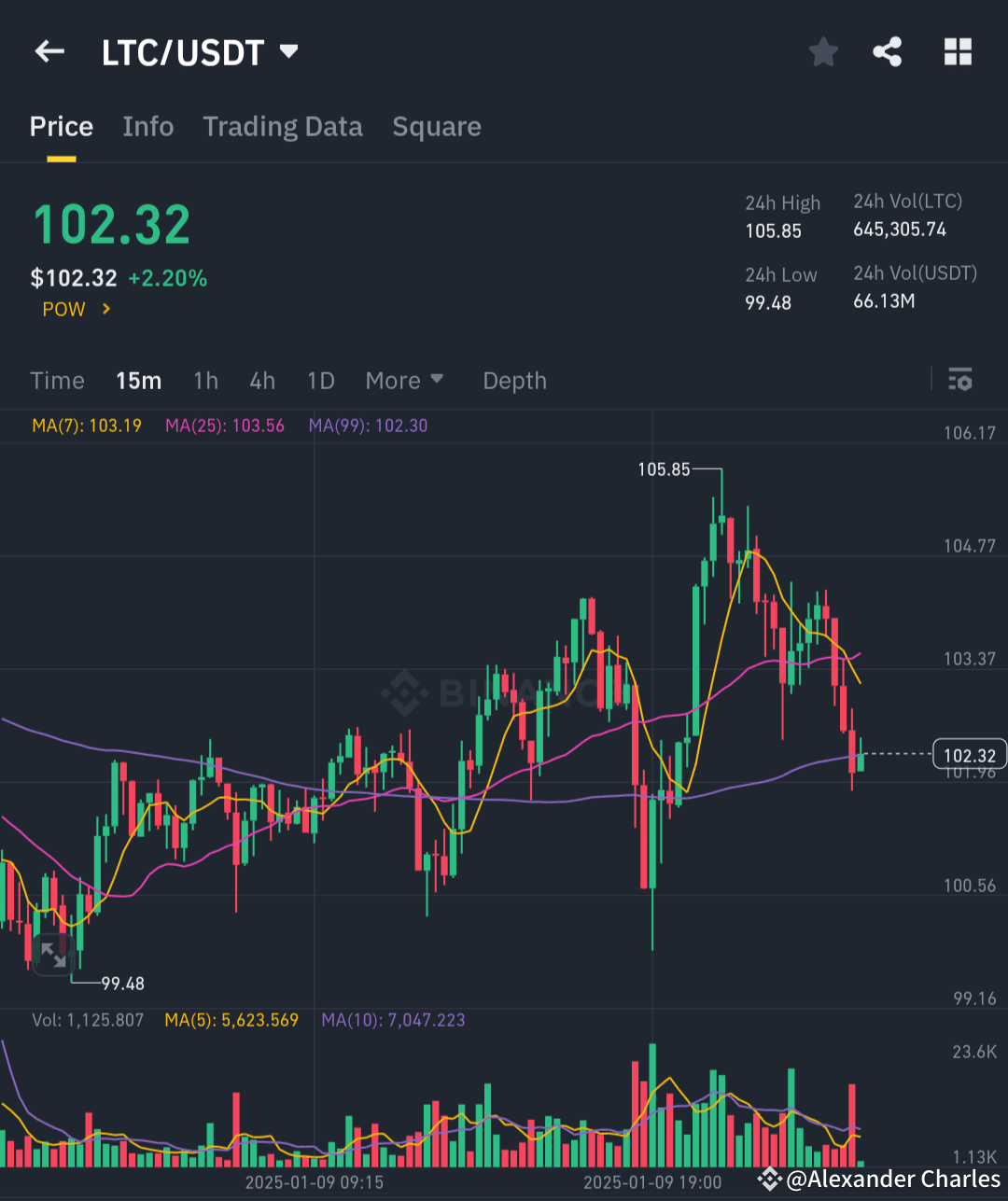Switch to the Square tab
This screenshot has width=1008, height=1201.
point(436,127)
